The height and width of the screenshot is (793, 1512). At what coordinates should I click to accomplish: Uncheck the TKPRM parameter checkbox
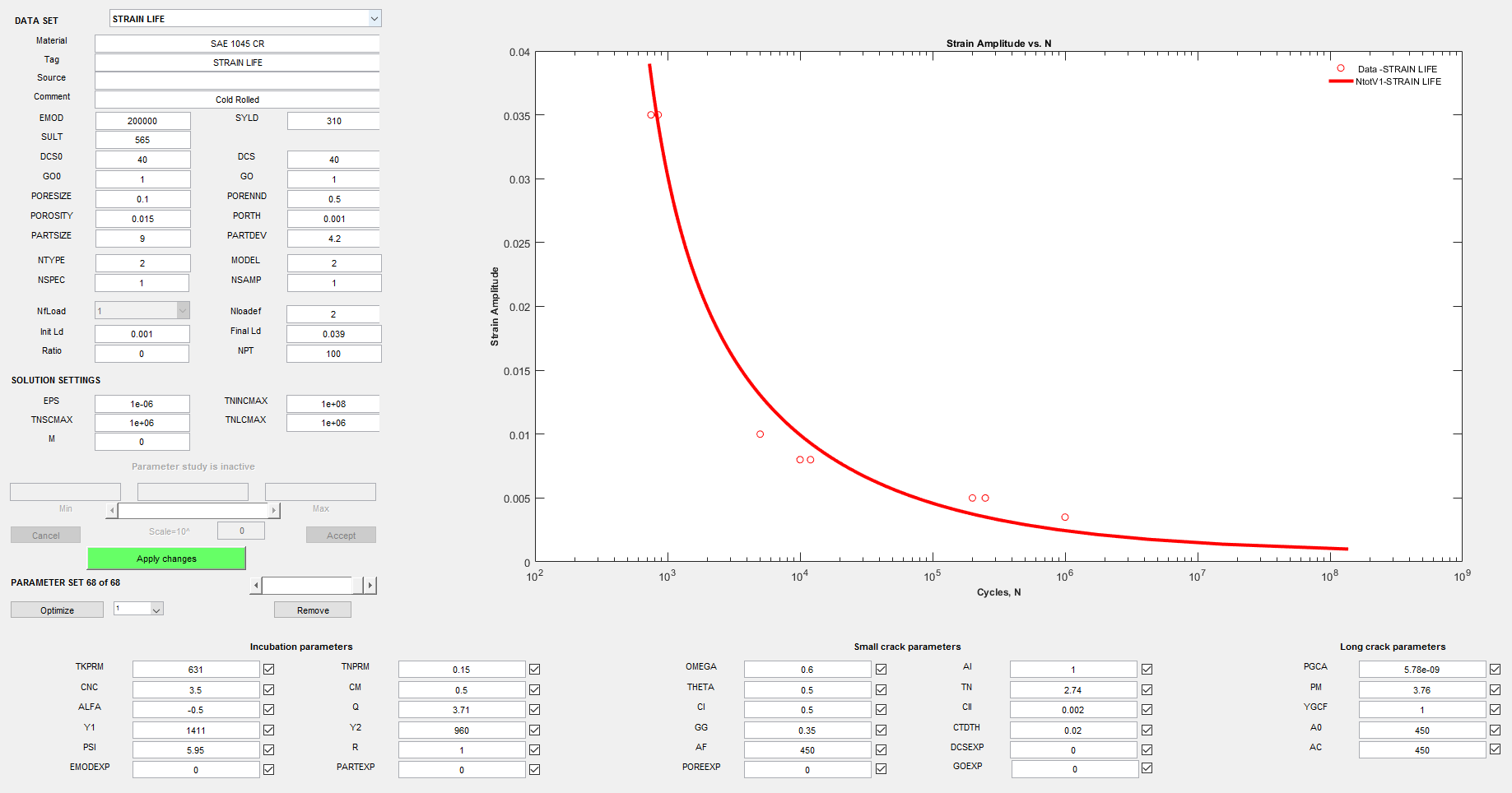268,670
